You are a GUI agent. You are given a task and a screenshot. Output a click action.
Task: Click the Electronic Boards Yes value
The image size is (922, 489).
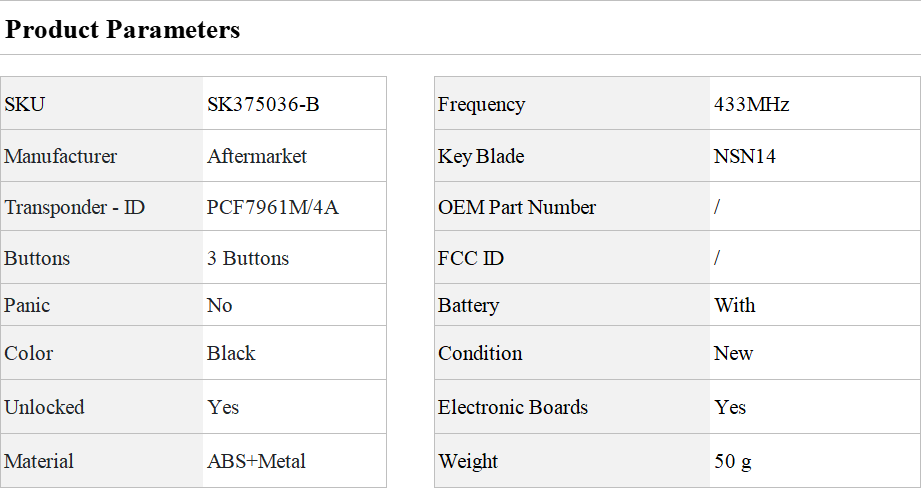(730, 407)
